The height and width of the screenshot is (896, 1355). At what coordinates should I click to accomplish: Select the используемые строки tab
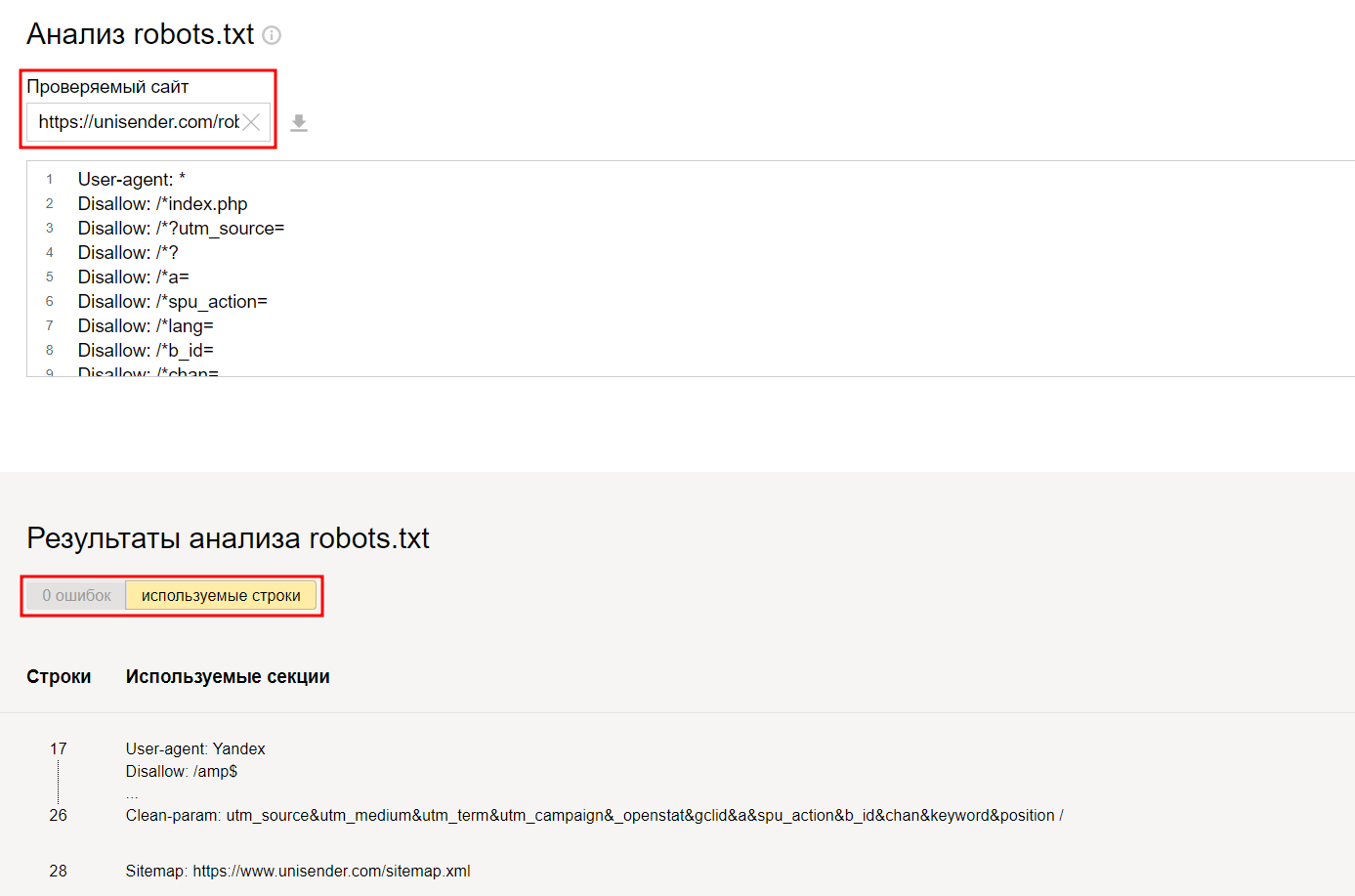tap(221, 595)
